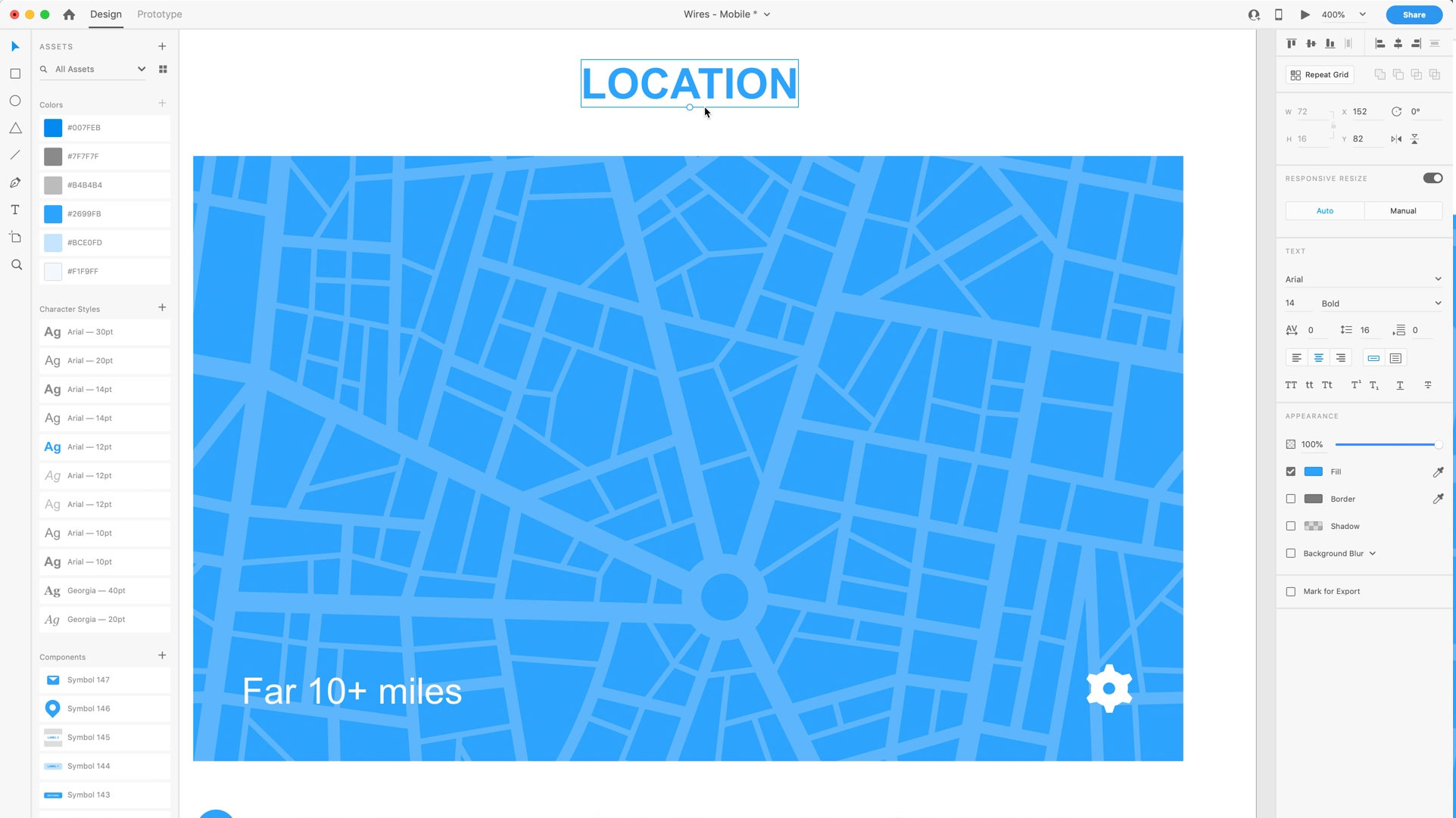
Task: Switch assets to grid view
Action: (x=163, y=70)
